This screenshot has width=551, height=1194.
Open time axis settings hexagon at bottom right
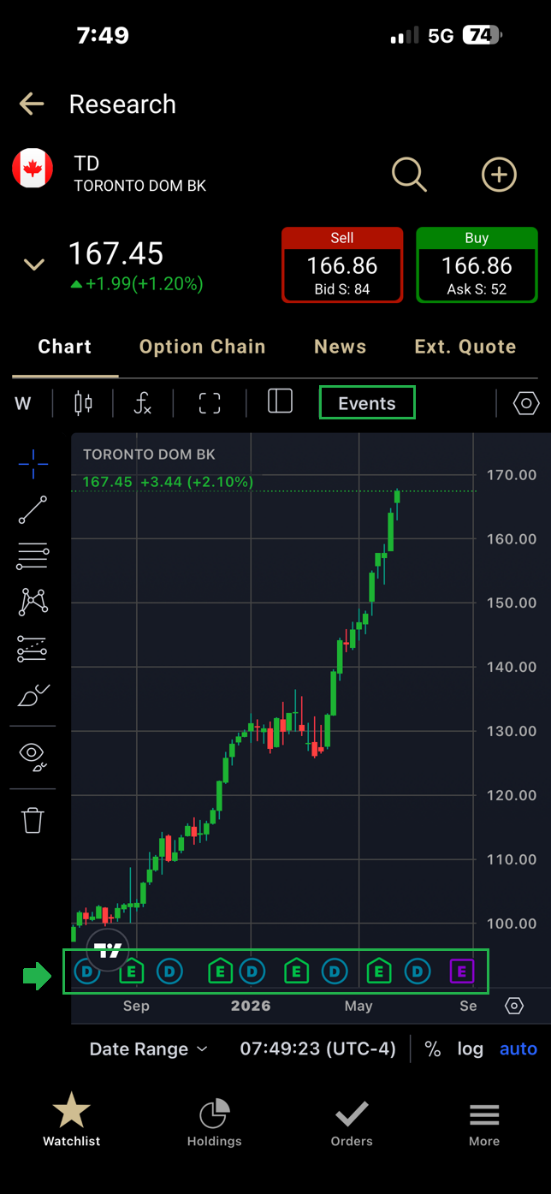pos(514,1006)
